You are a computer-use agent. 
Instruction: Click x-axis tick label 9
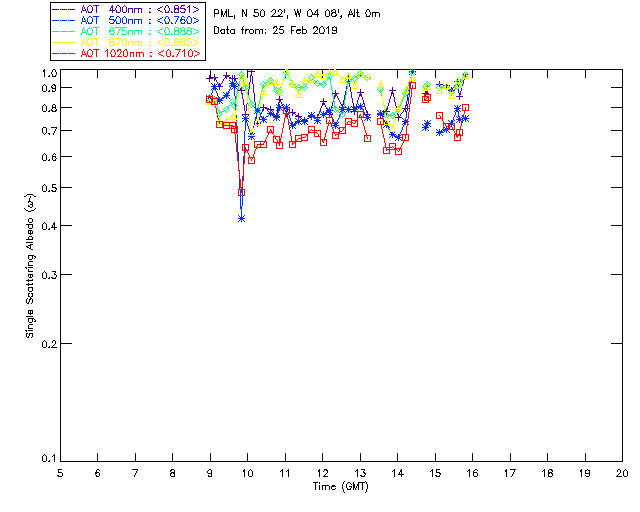210,473
